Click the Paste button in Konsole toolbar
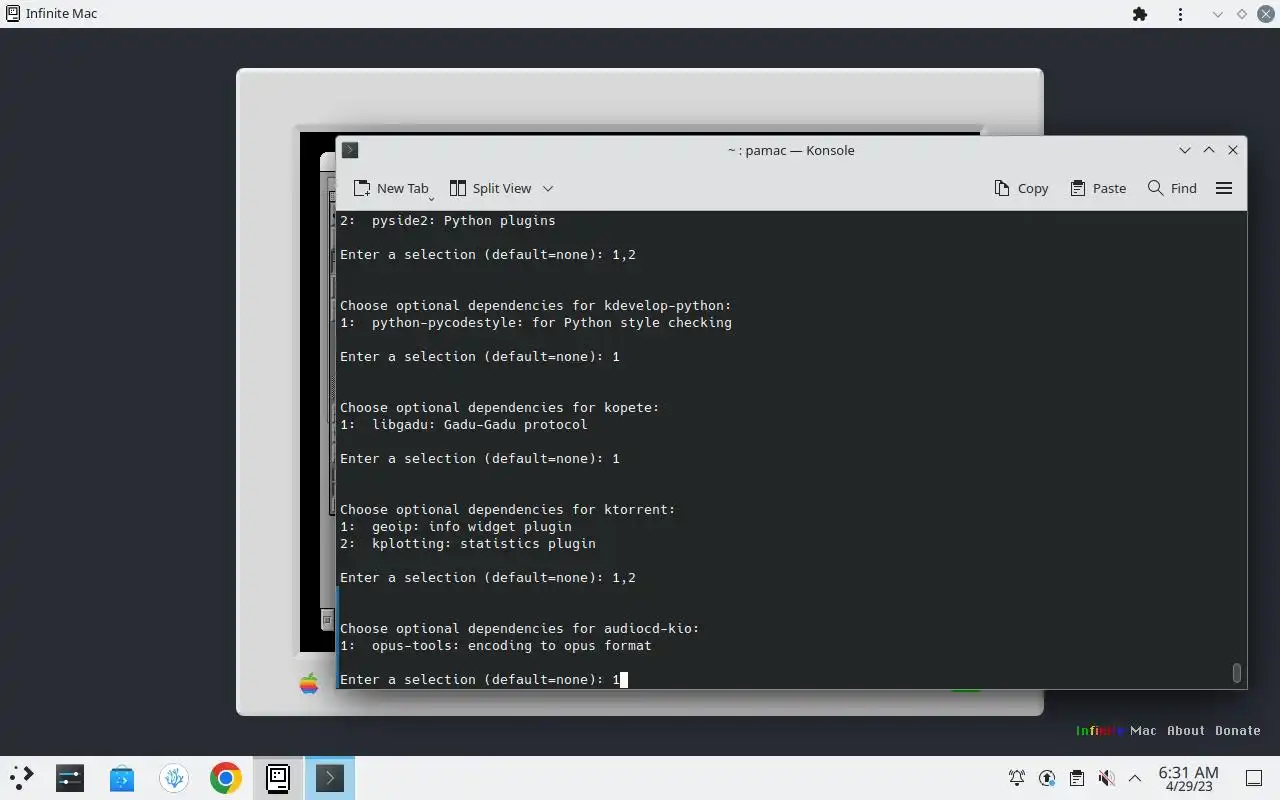Viewport: 1280px width, 800px height. click(1098, 188)
